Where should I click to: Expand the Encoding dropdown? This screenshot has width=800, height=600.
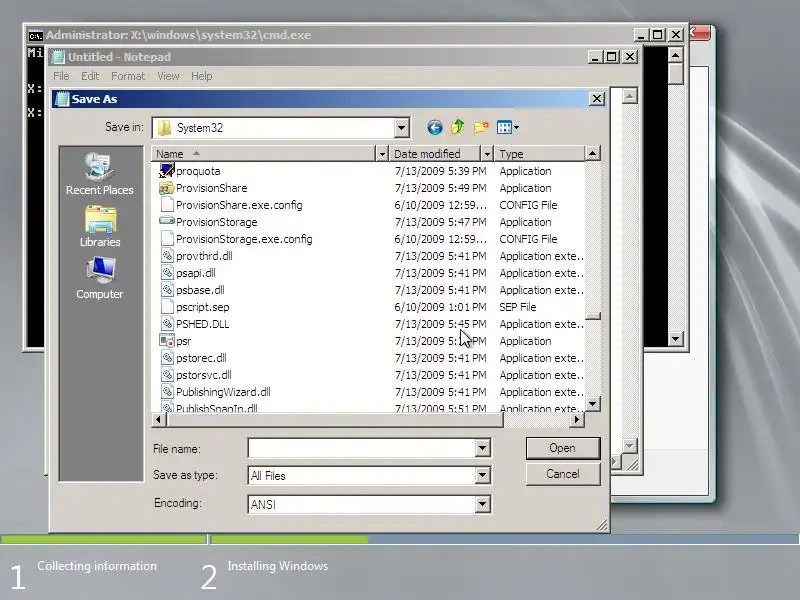pos(482,504)
